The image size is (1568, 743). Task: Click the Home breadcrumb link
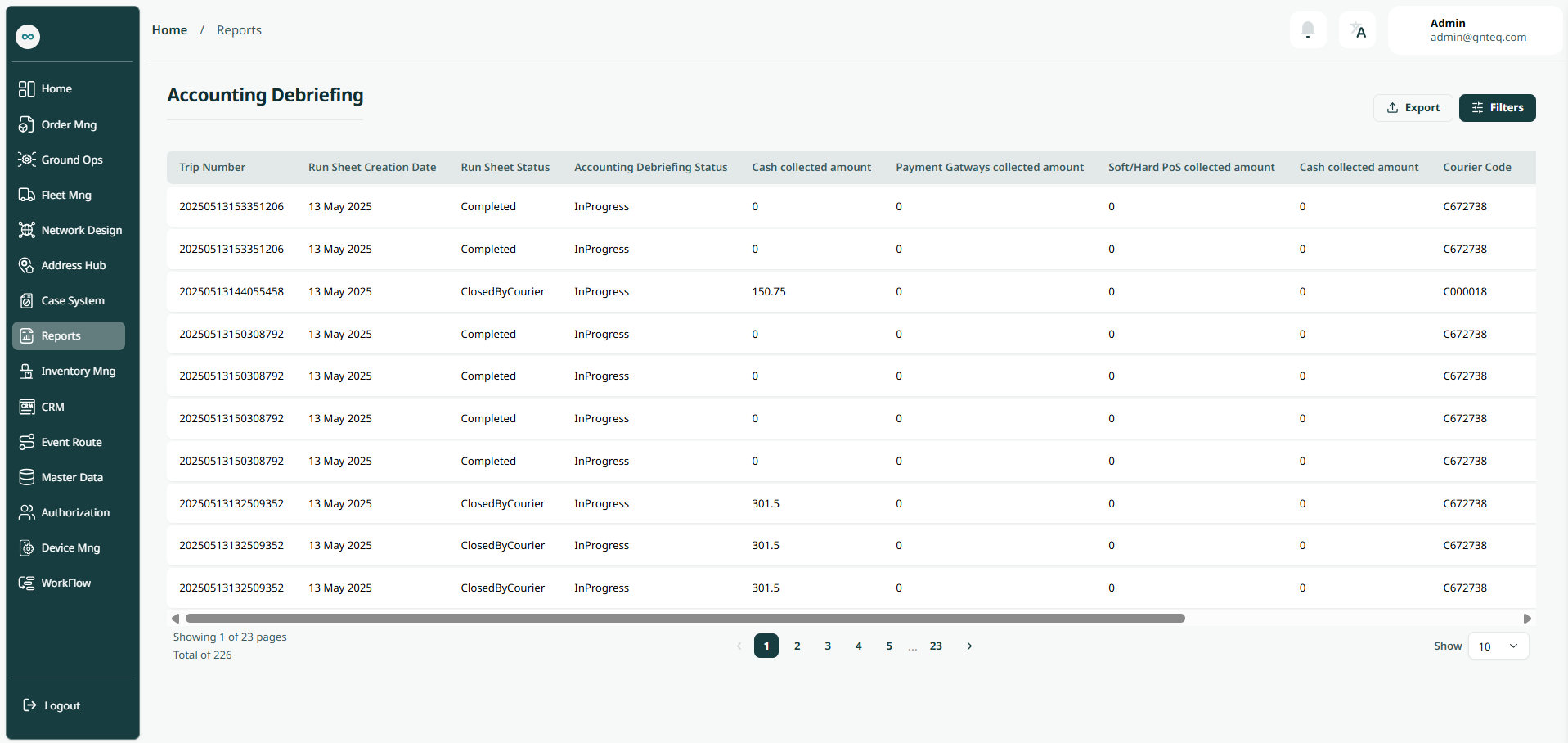pyautogui.click(x=169, y=30)
